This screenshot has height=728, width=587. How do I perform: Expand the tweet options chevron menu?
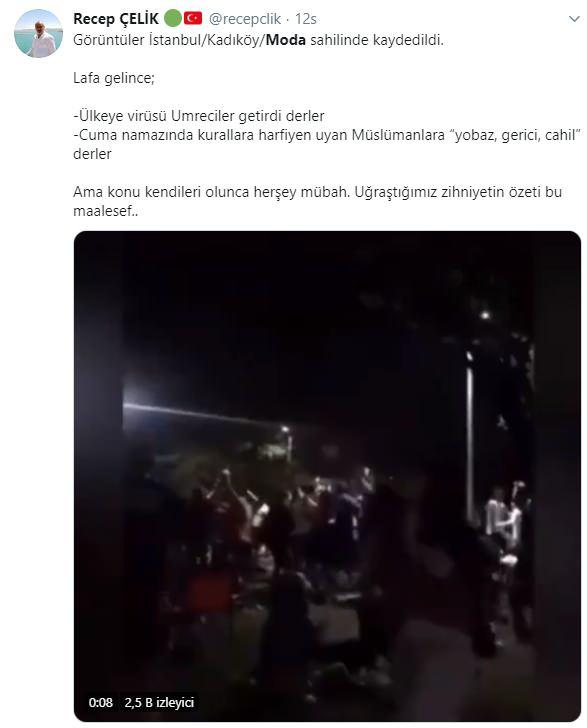tap(574, 19)
